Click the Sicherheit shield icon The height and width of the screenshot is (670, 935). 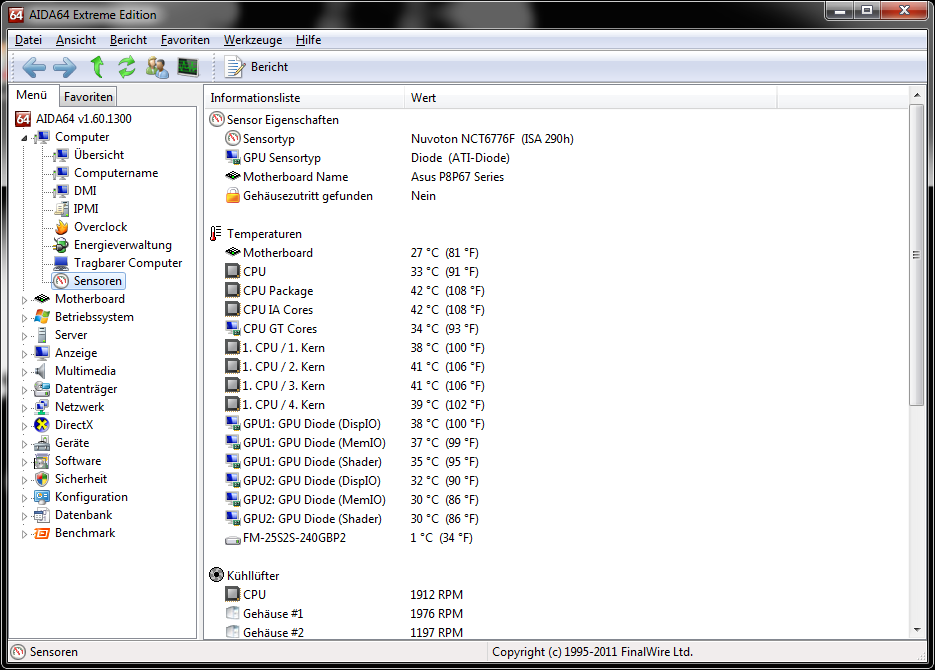(42, 479)
